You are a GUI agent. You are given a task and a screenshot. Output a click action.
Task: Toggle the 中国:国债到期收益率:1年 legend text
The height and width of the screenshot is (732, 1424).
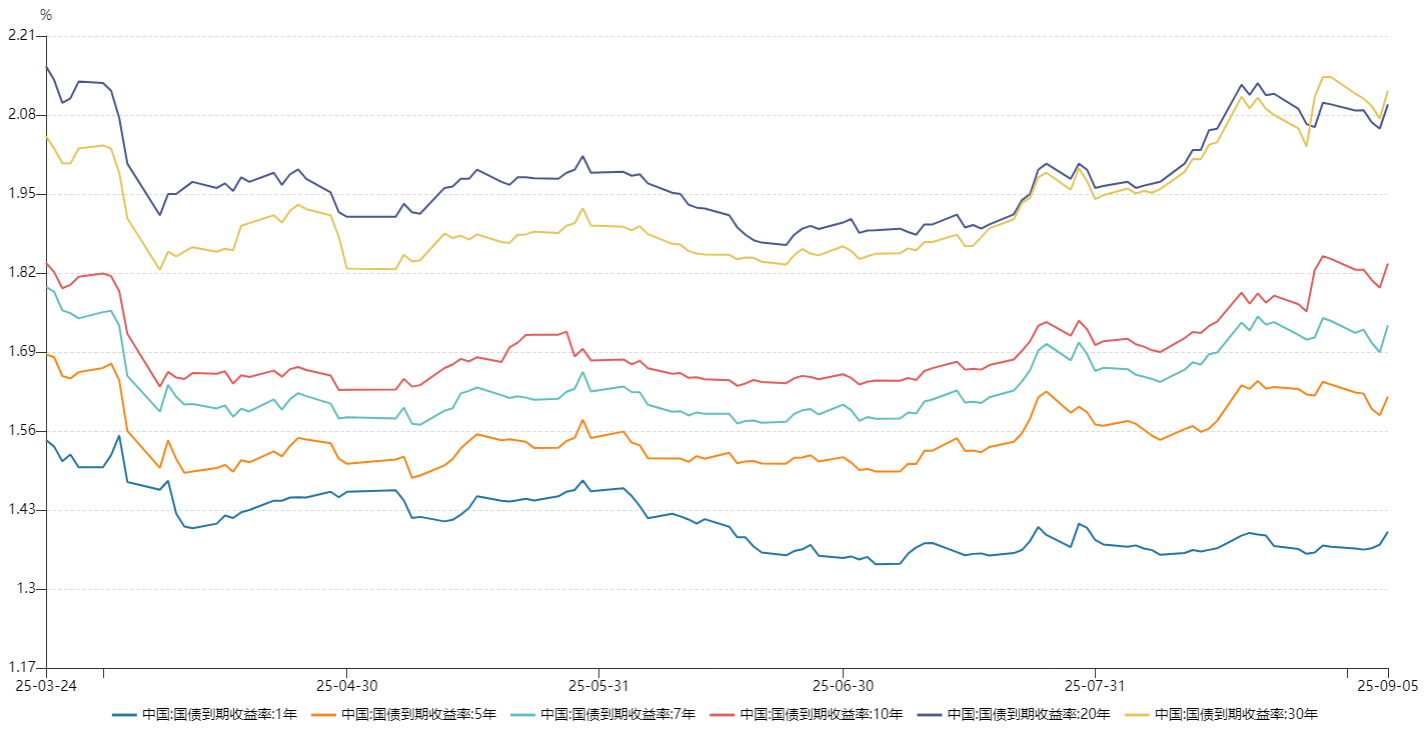pyautogui.click(x=219, y=715)
